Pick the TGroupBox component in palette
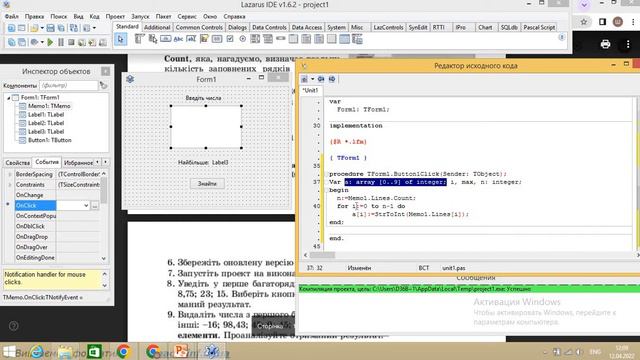Image resolution: width=640 pixels, height=360 pixels. click(293, 39)
